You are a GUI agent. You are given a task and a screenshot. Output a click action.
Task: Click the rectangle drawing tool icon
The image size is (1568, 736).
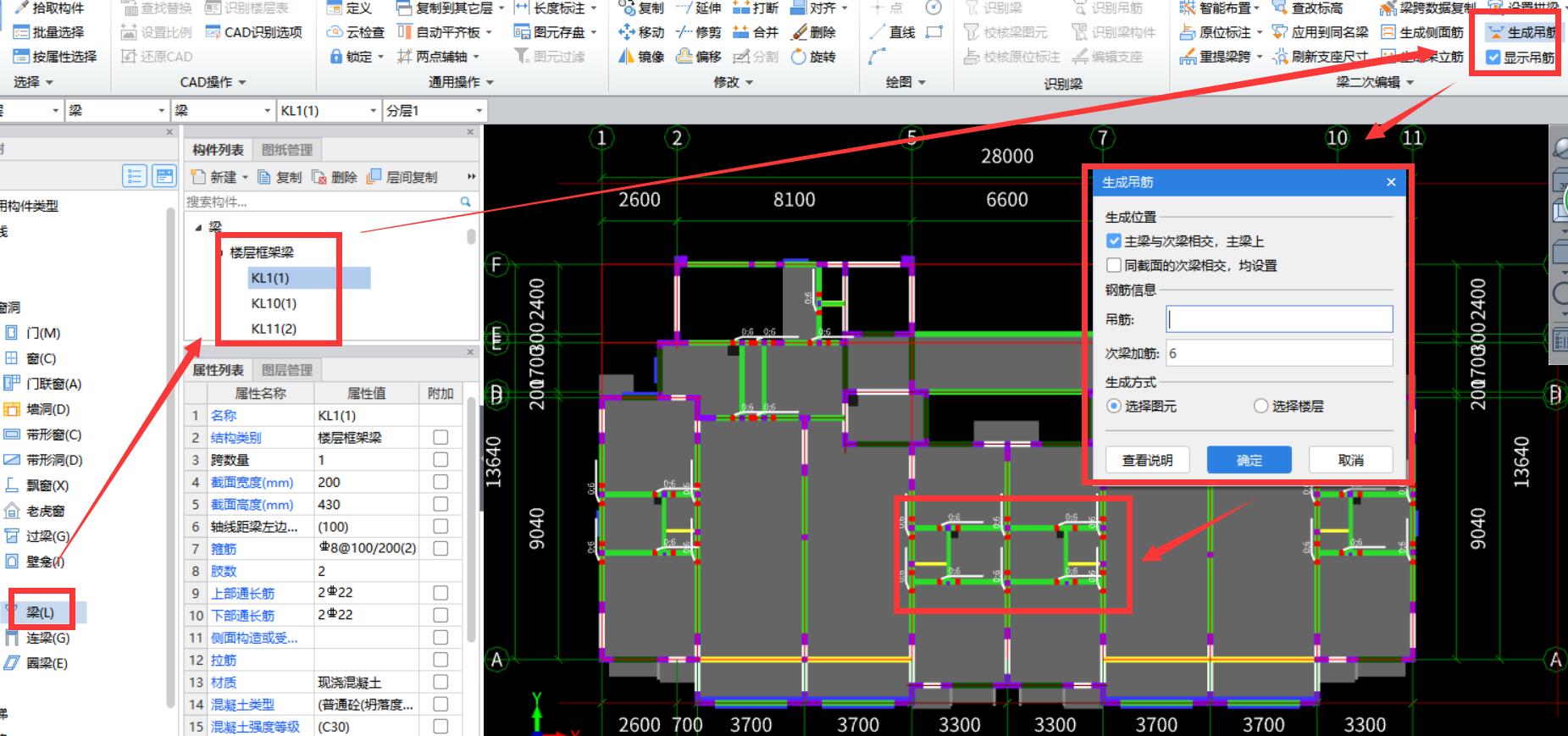pyautogui.click(x=934, y=32)
